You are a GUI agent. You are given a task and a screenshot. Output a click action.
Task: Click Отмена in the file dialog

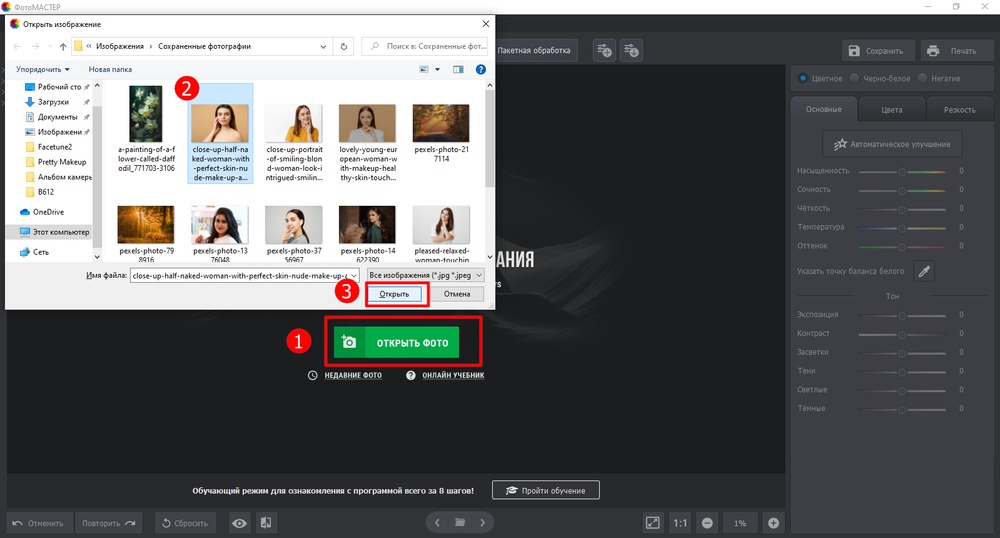pyautogui.click(x=457, y=294)
